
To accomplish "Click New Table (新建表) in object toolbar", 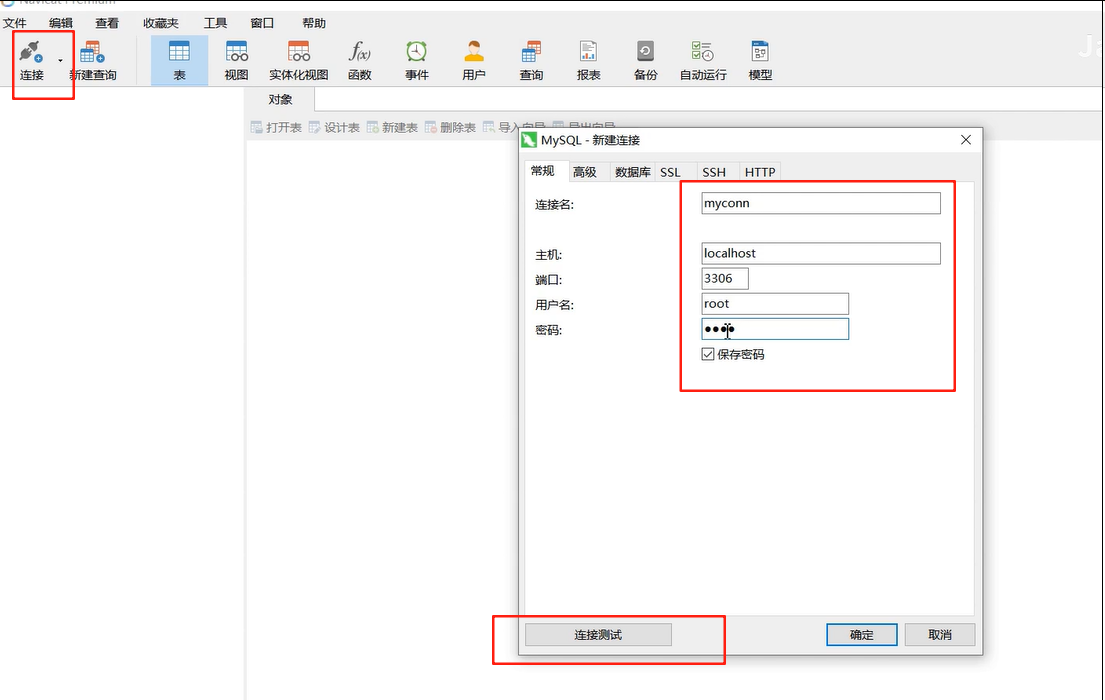I will pos(392,128).
